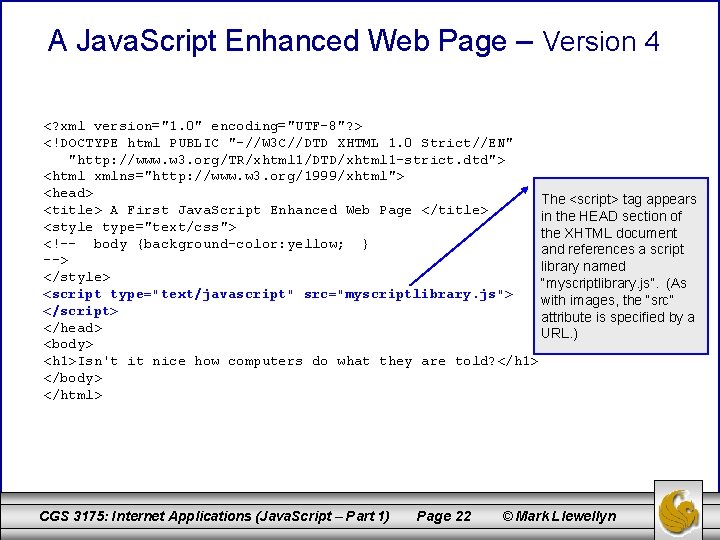
Task: Click the opening '<body>' tag line
Action: pyautogui.click(x=68, y=344)
